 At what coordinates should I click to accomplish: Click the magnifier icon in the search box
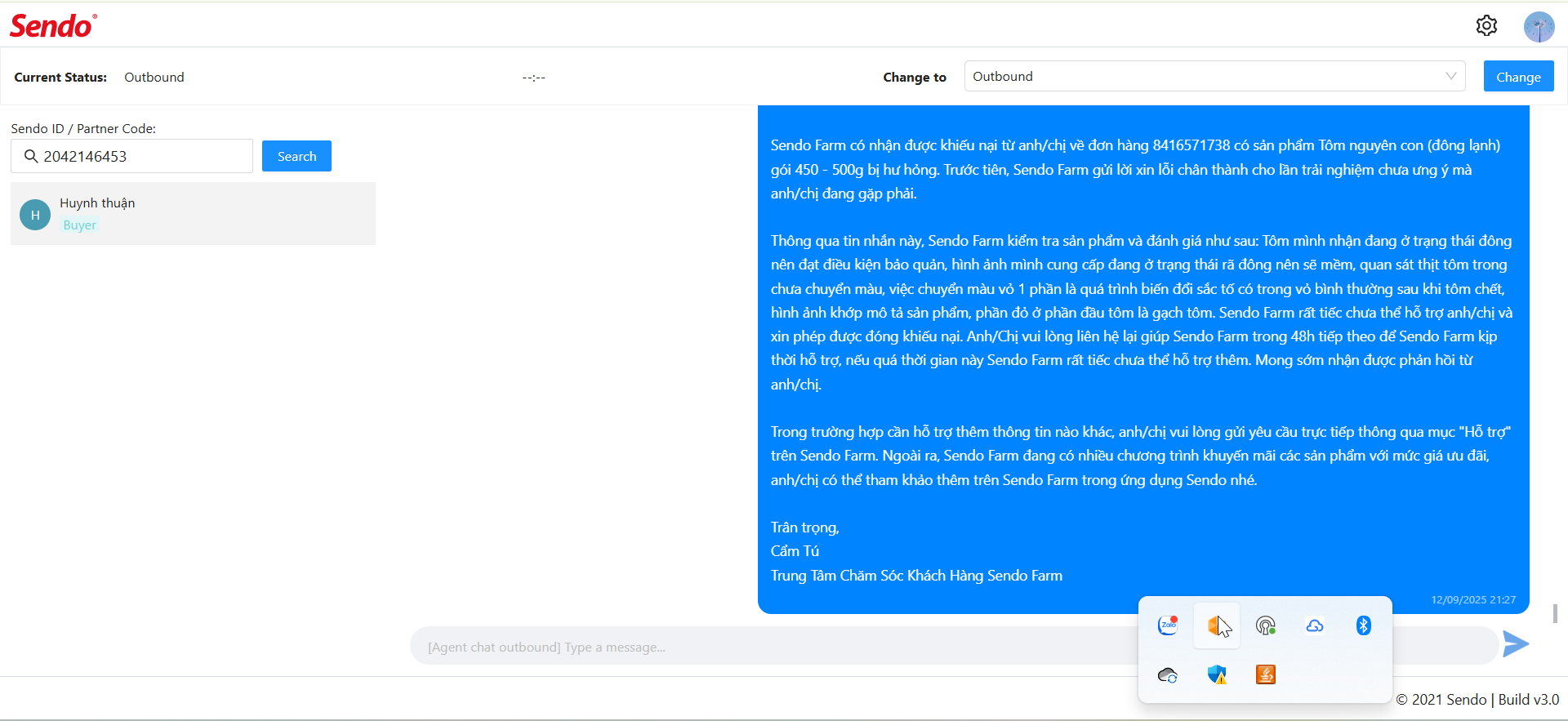31,156
